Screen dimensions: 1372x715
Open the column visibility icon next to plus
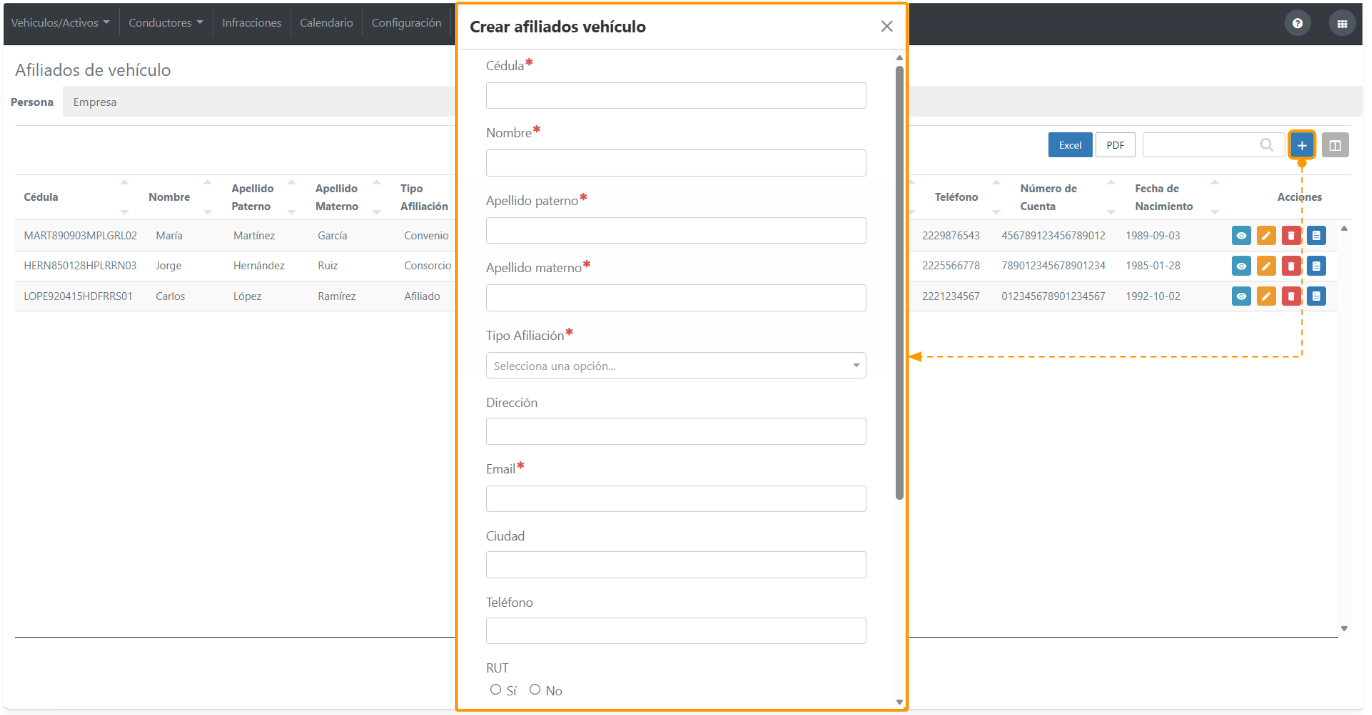click(1335, 145)
